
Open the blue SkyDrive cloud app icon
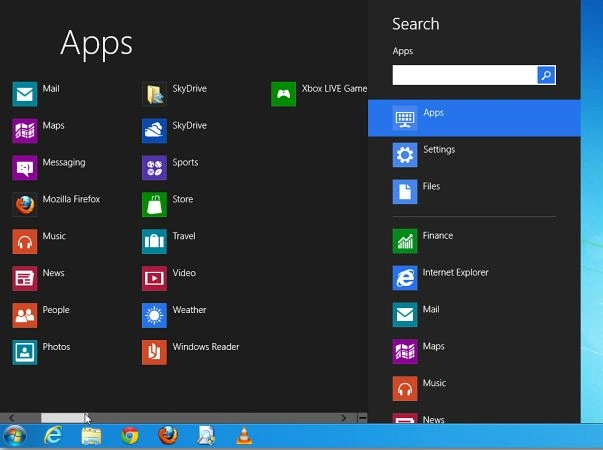pyautogui.click(x=154, y=131)
